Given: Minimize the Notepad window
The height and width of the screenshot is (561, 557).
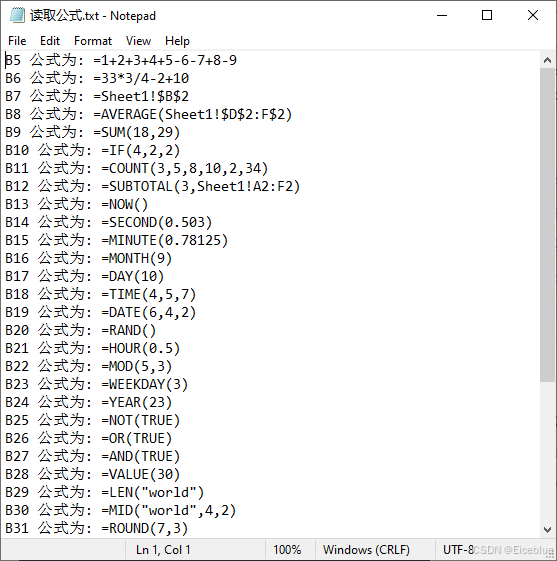Looking at the screenshot, I should [x=442, y=16].
